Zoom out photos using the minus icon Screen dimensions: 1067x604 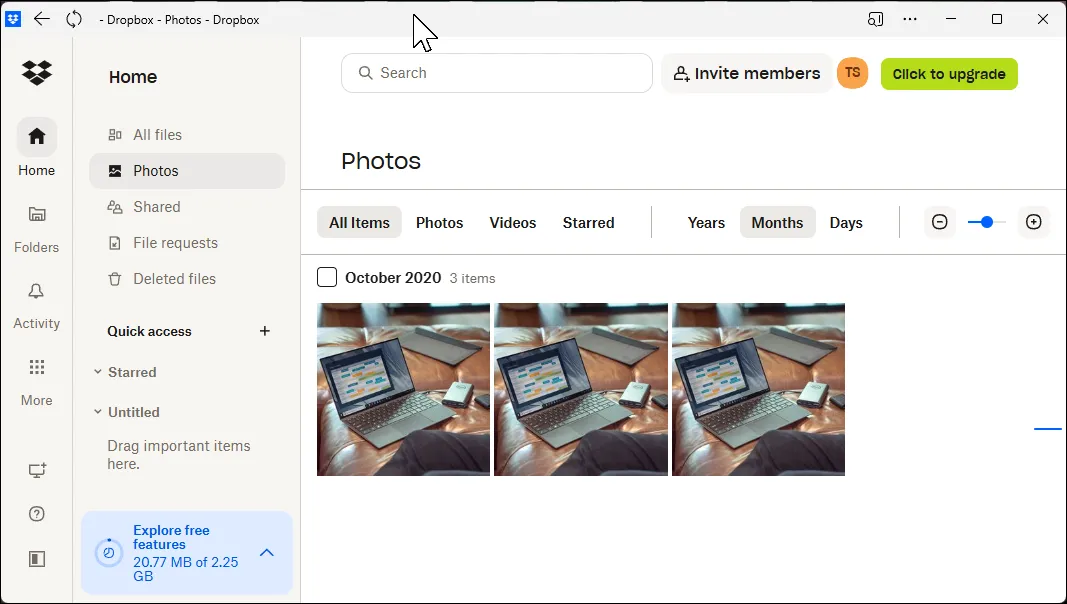(x=939, y=222)
